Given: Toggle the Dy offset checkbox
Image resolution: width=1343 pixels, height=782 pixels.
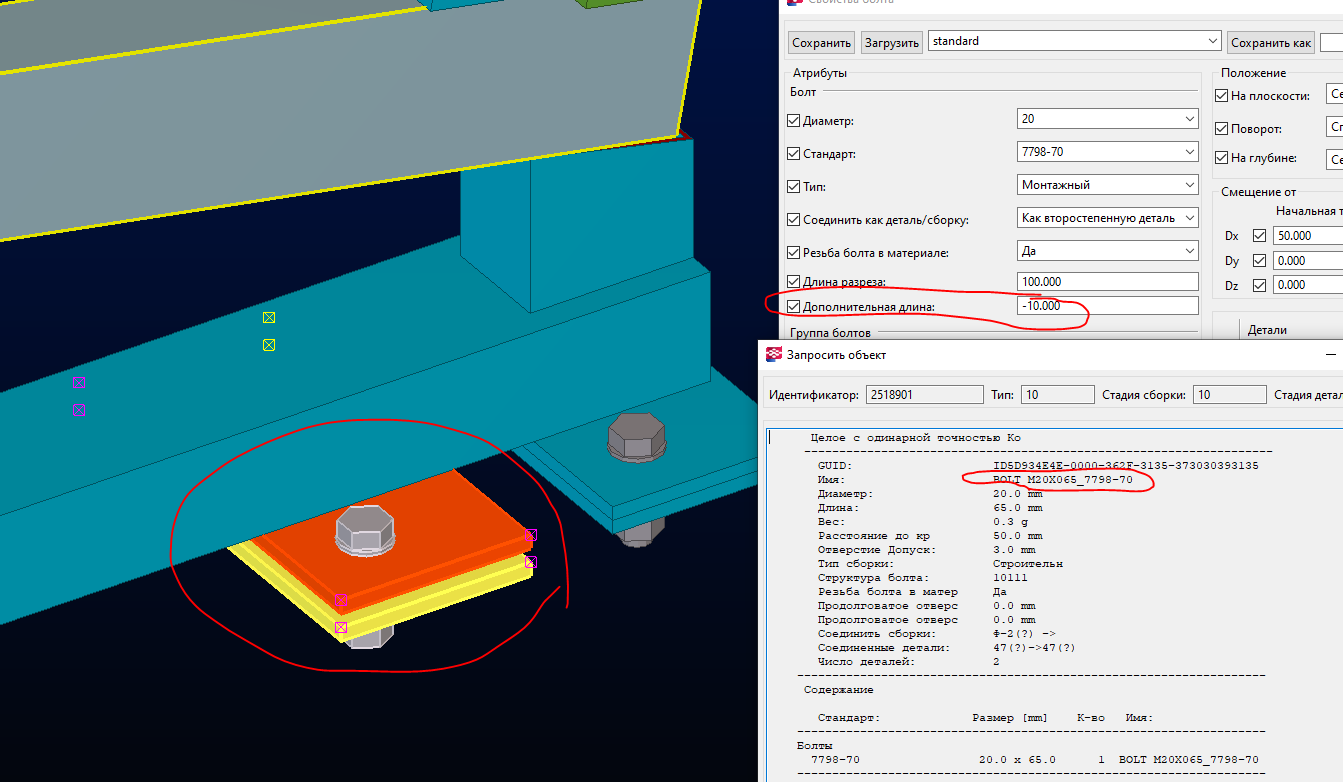Looking at the screenshot, I should click(x=1259, y=261).
